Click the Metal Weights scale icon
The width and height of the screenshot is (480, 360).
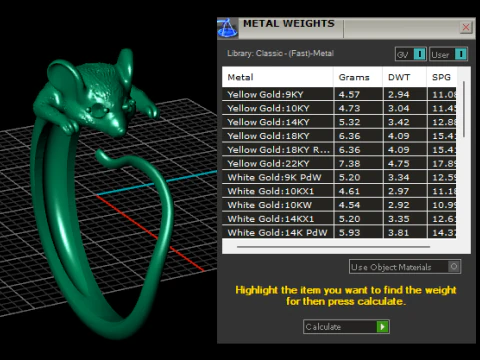pyautogui.click(x=228, y=28)
